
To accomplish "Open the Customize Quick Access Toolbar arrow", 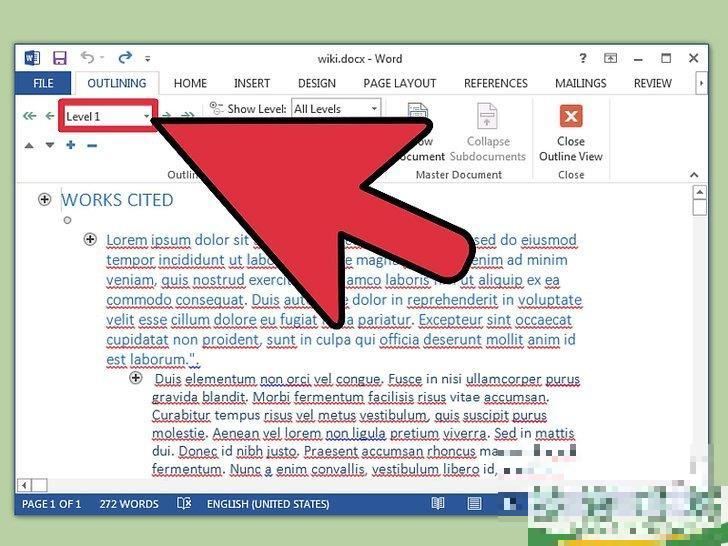I will [148, 59].
